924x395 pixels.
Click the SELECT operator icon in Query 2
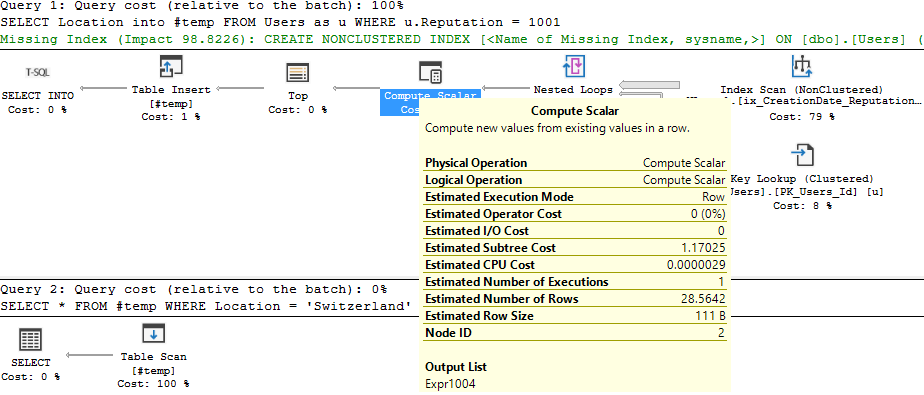[31, 340]
